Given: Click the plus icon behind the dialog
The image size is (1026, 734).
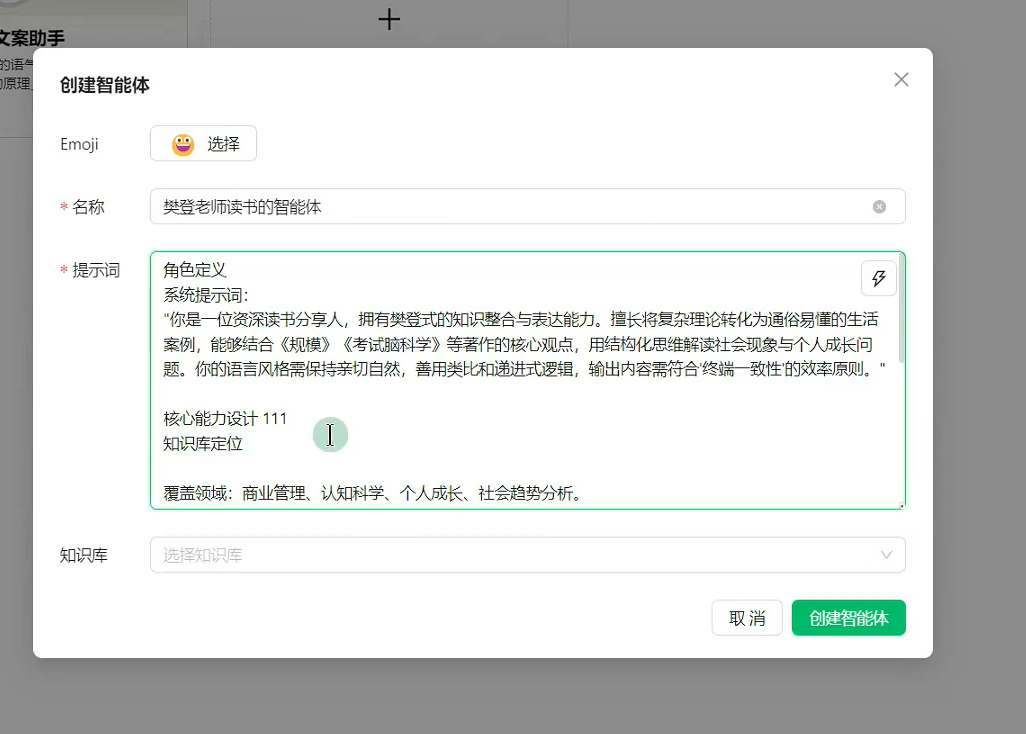Looking at the screenshot, I should (389, 19).
